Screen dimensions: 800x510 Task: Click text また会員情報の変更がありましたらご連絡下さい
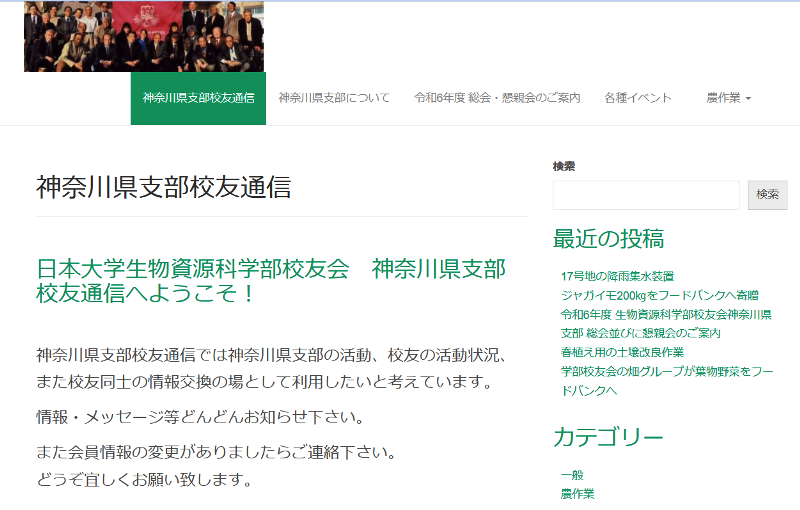[217, 452]
